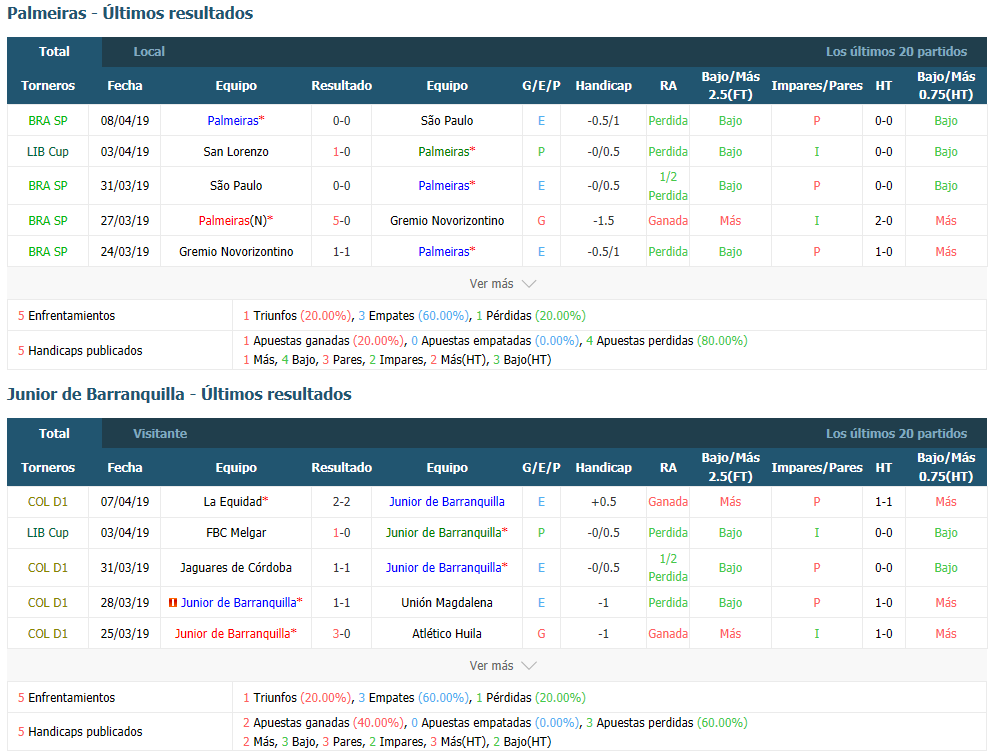Click HT score 2-0 in Palmeiras(N) row
Image resolution: width=993 pixels, height=755 pixels.
tap(883, 220)
